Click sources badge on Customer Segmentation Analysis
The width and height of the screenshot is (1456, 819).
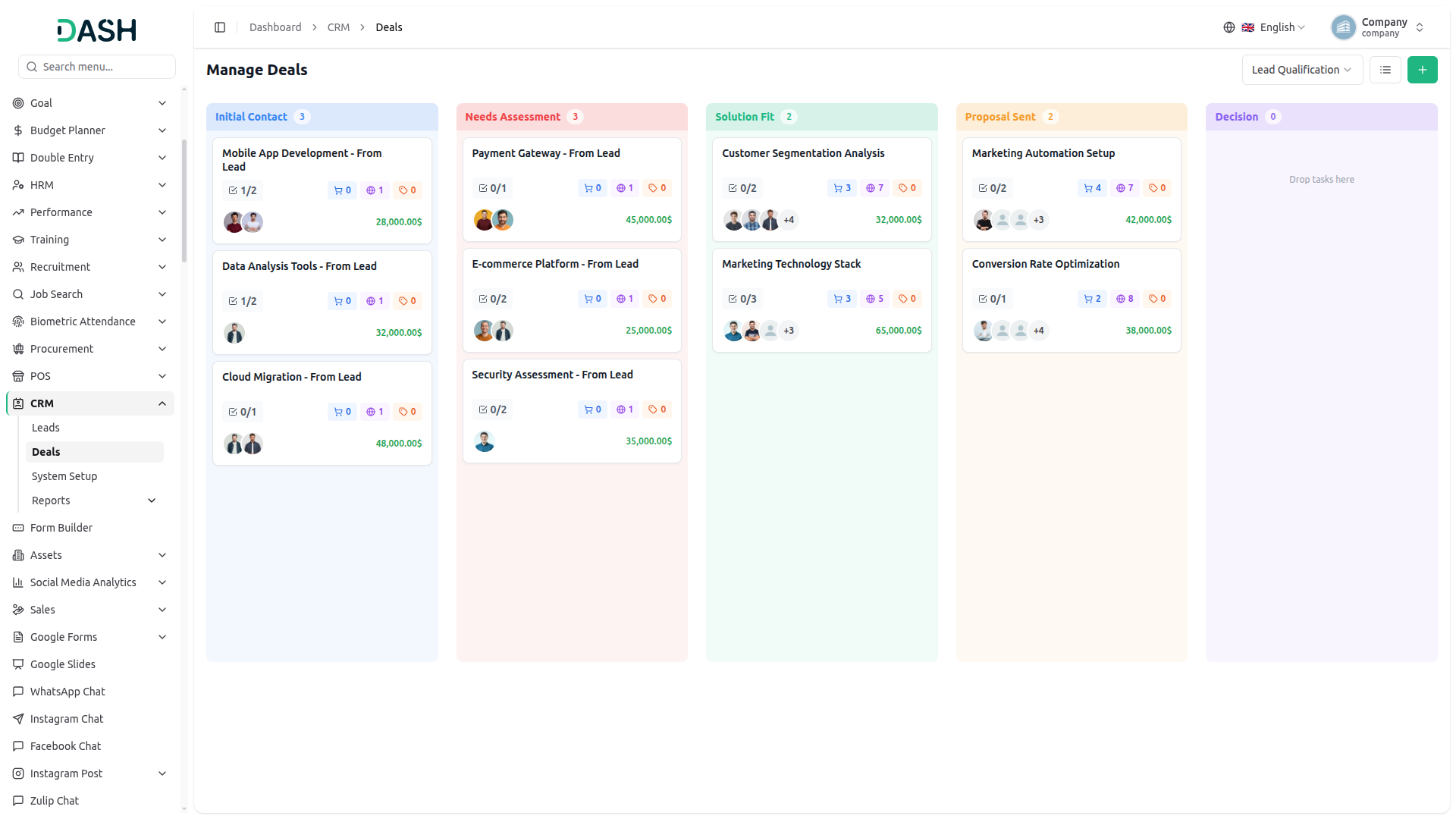874,188
